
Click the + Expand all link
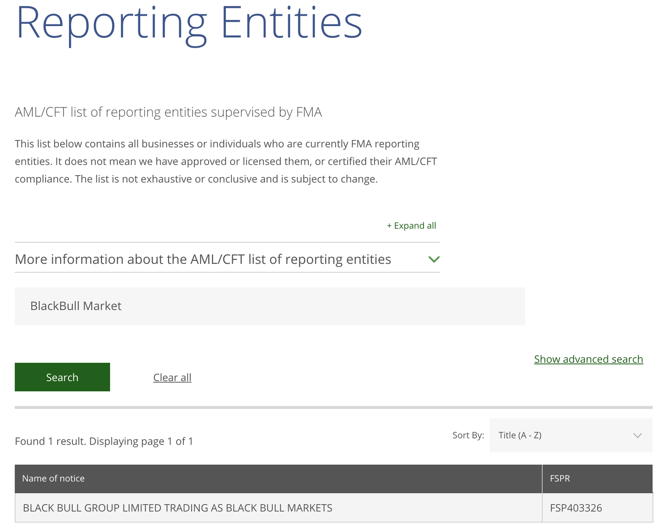coord(412,226)
